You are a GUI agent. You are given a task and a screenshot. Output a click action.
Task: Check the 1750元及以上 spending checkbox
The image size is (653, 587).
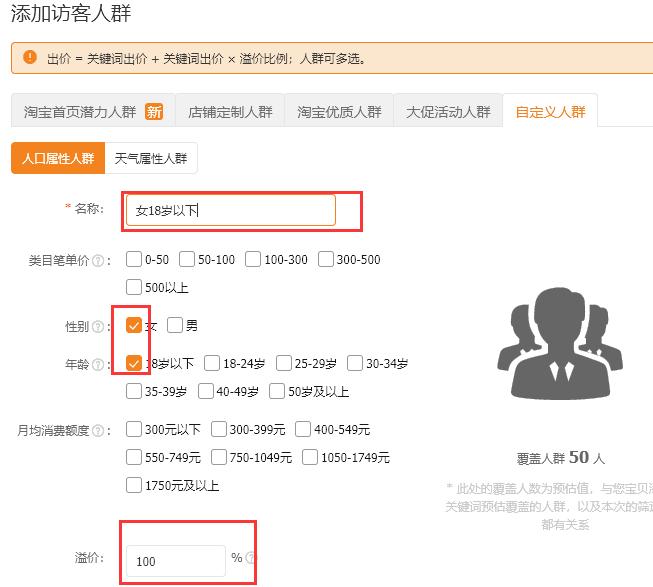[x=134, y=485]
